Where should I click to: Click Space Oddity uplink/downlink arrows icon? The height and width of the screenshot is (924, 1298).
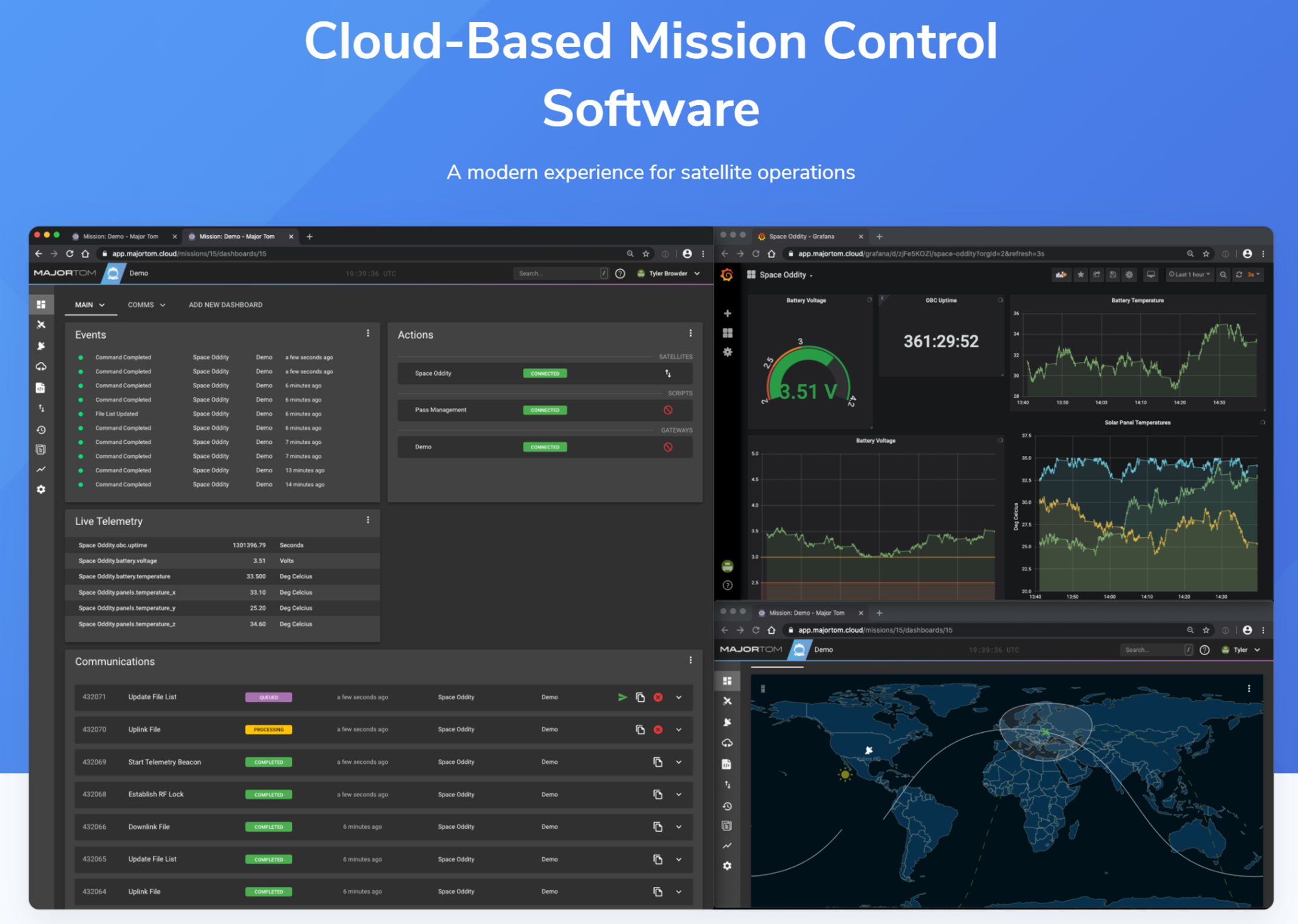pos(668,373)
